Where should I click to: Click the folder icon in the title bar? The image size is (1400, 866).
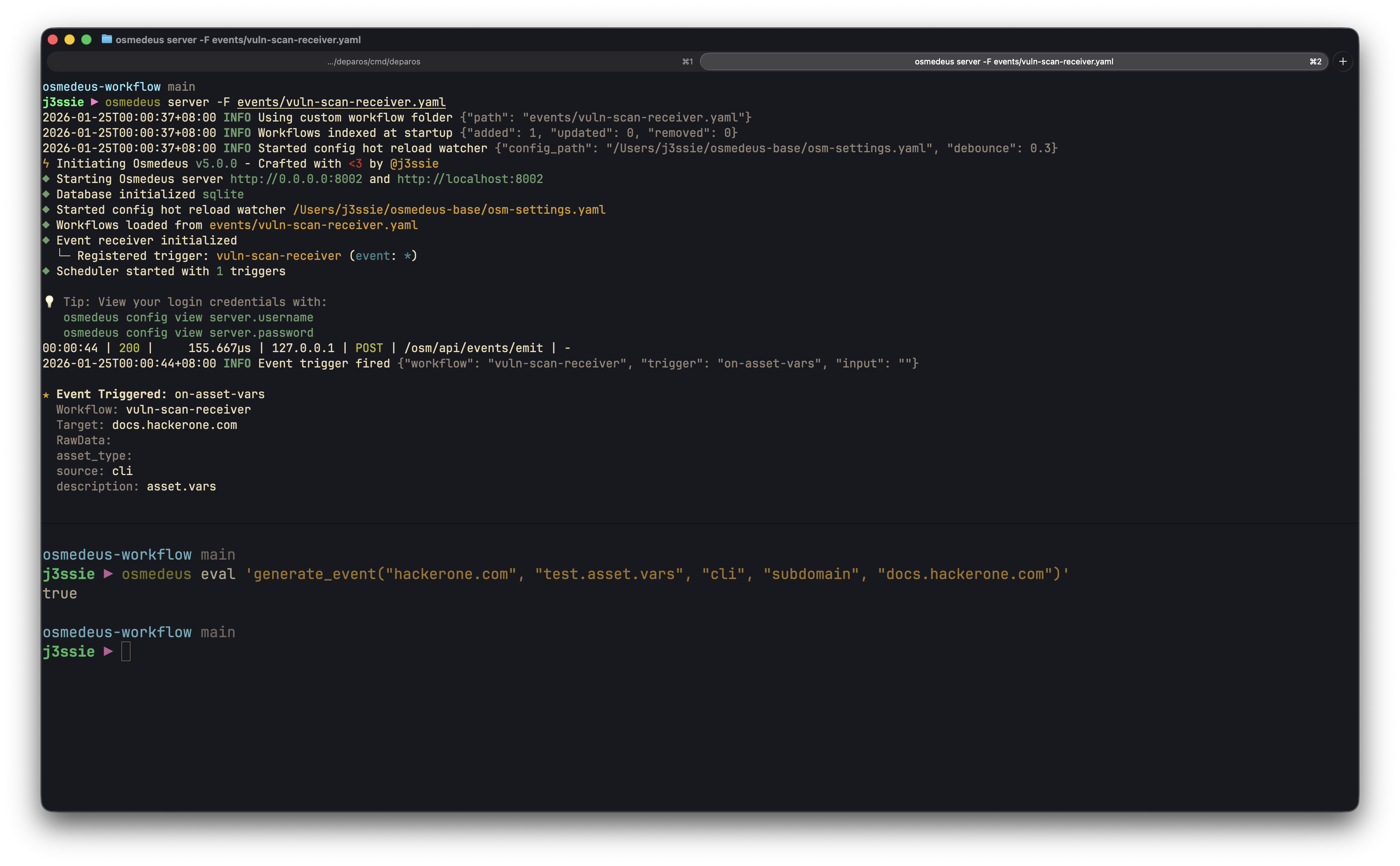pyautogui.click(x=107, y=39)
